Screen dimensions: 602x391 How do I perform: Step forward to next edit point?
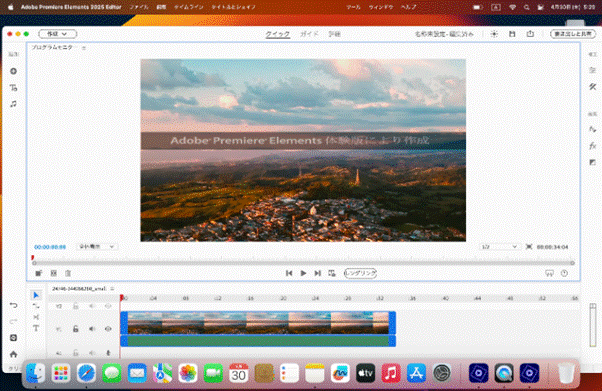point(318,273)
